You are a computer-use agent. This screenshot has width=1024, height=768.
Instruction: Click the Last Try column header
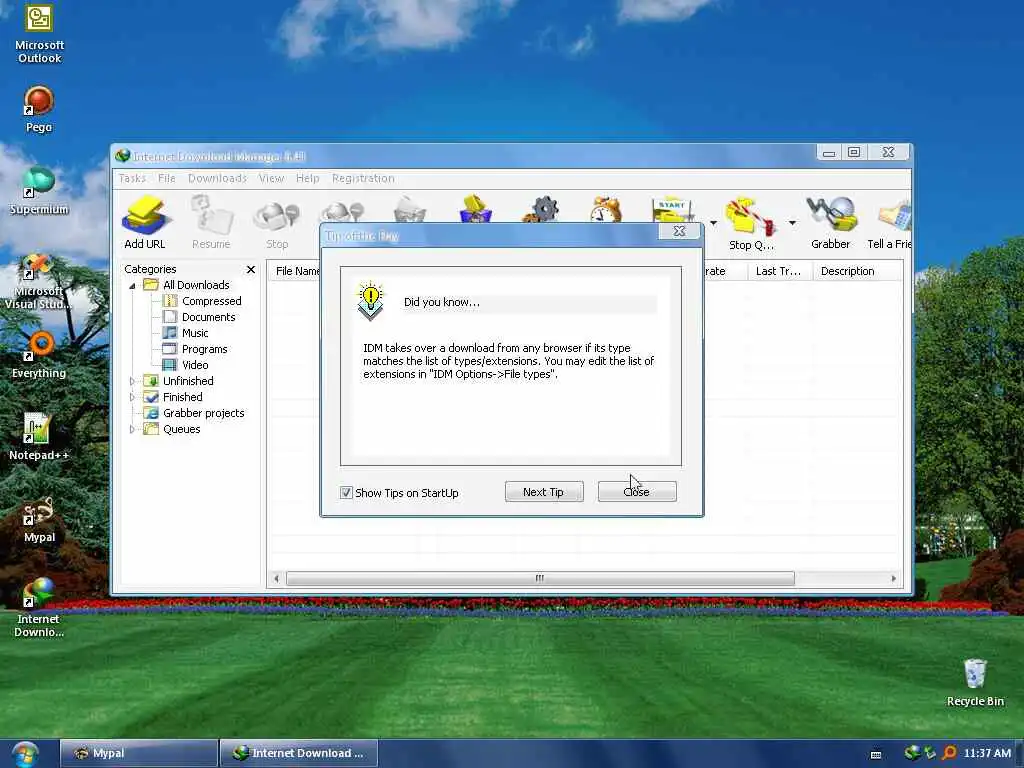[x=779, y=271]
